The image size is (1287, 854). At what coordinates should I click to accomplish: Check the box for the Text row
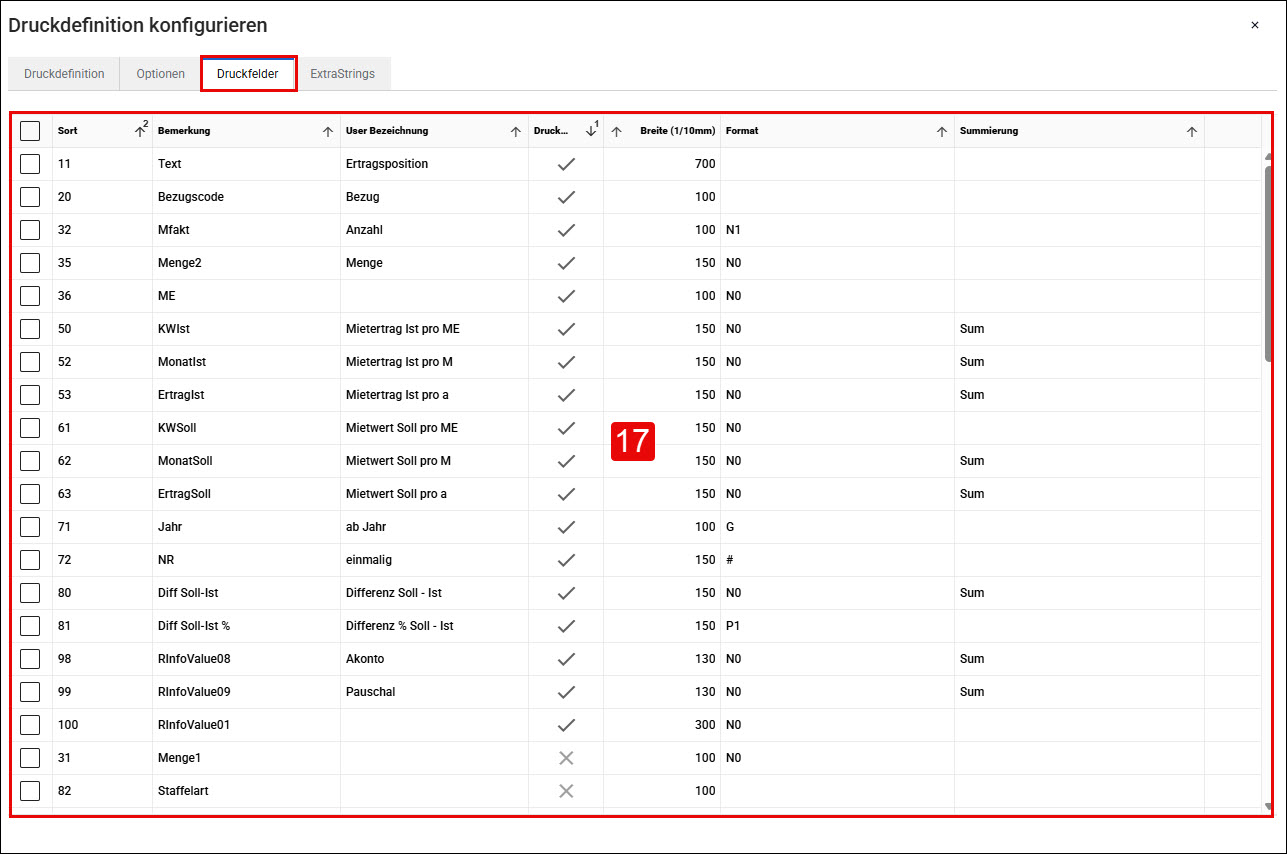[30, 164]
